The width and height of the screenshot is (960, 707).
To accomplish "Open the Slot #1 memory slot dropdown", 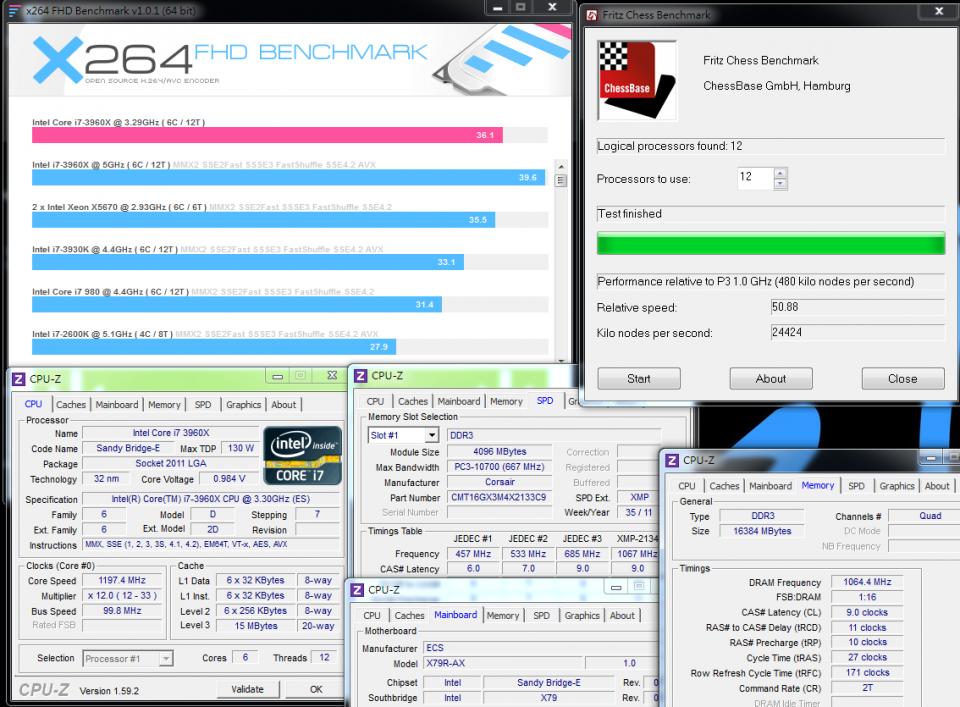I will 431,436.
